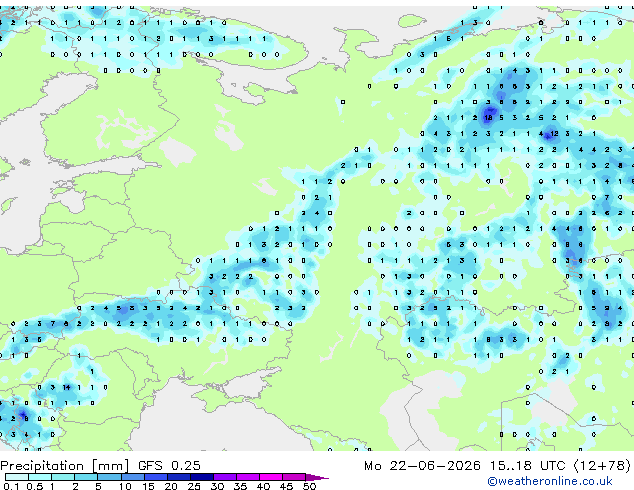Click the 20–25 mm legend swatch
Viewport: 634px width, 490px height.
(x=179, y=477)
